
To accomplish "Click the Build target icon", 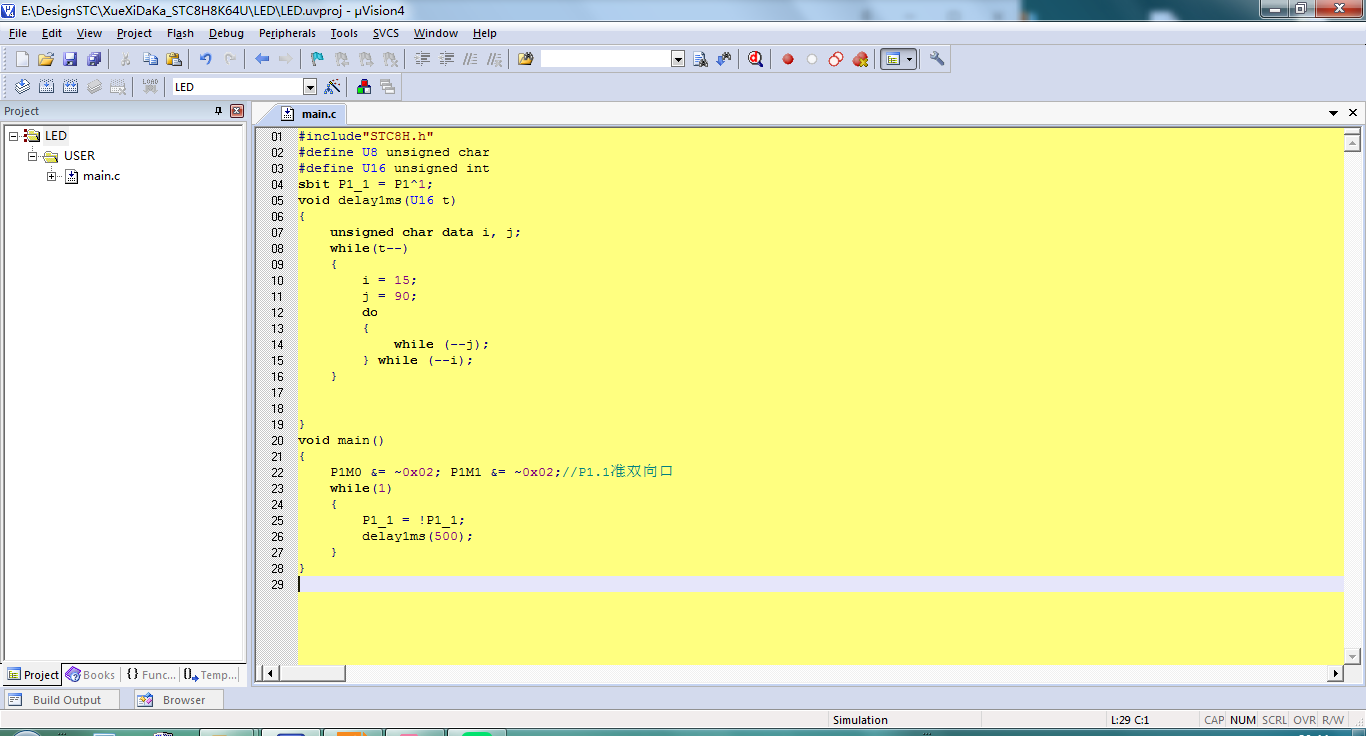I will coord(45,87).
